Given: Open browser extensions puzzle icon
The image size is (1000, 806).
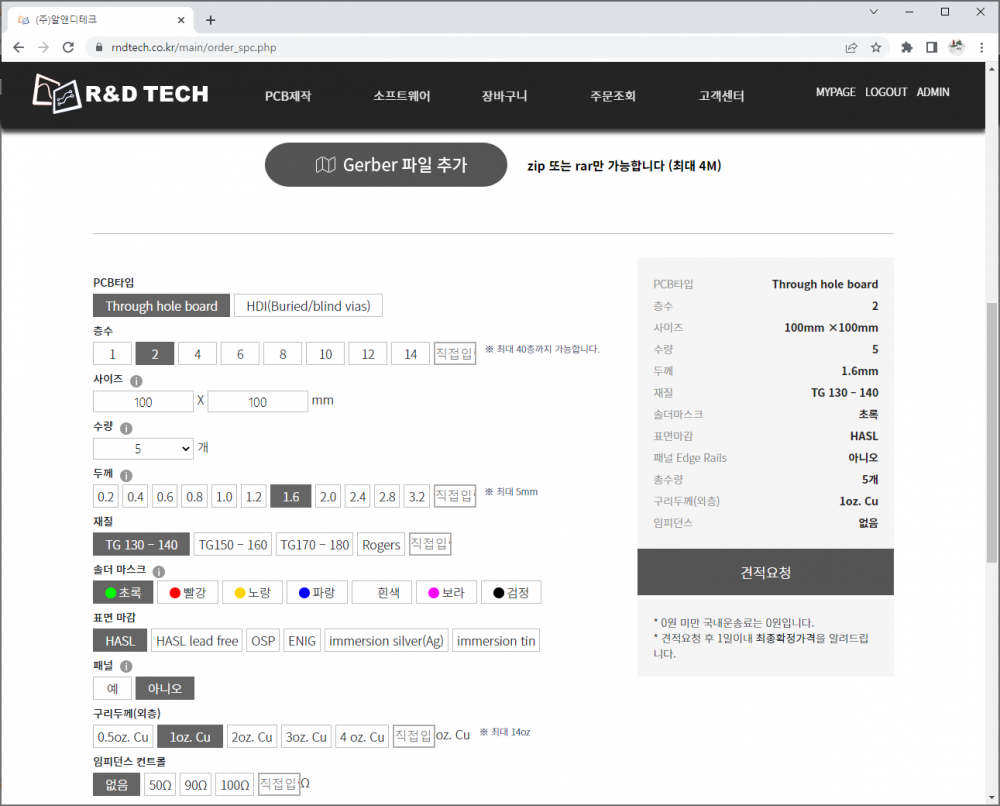Looking at the screenshot, I should click(907, 47).
